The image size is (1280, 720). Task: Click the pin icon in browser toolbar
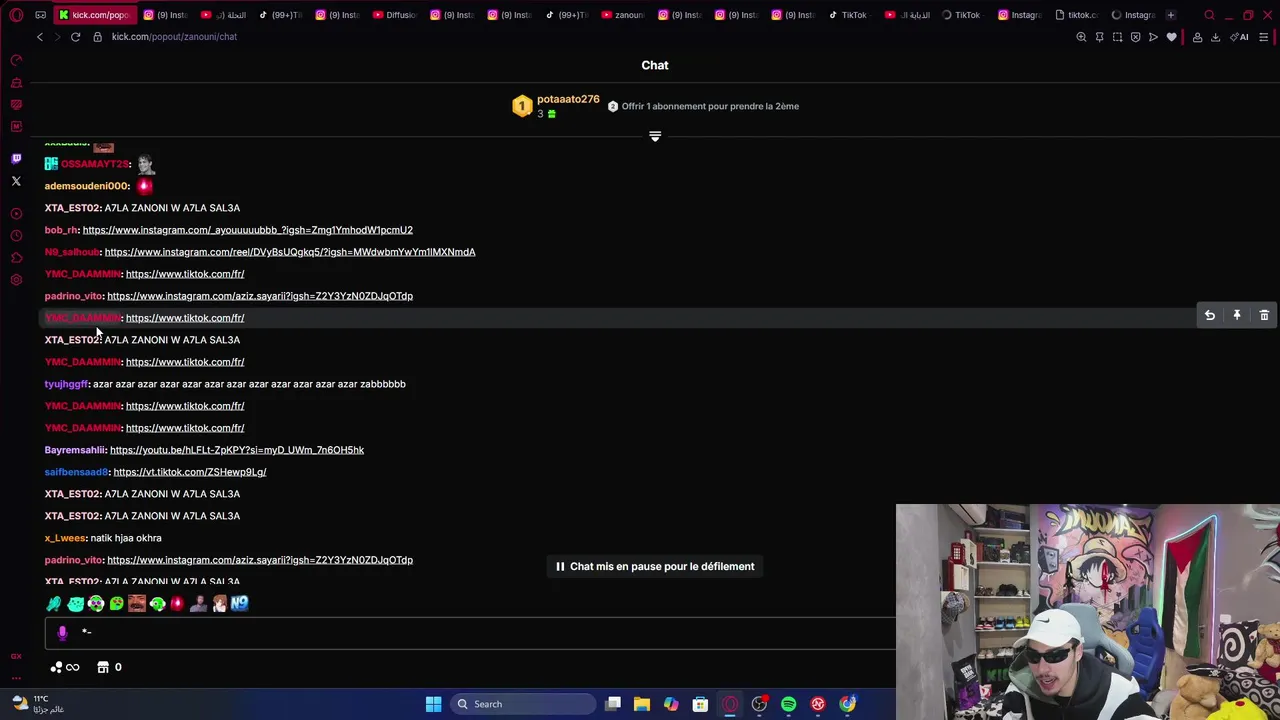[x=1099, y=37]
